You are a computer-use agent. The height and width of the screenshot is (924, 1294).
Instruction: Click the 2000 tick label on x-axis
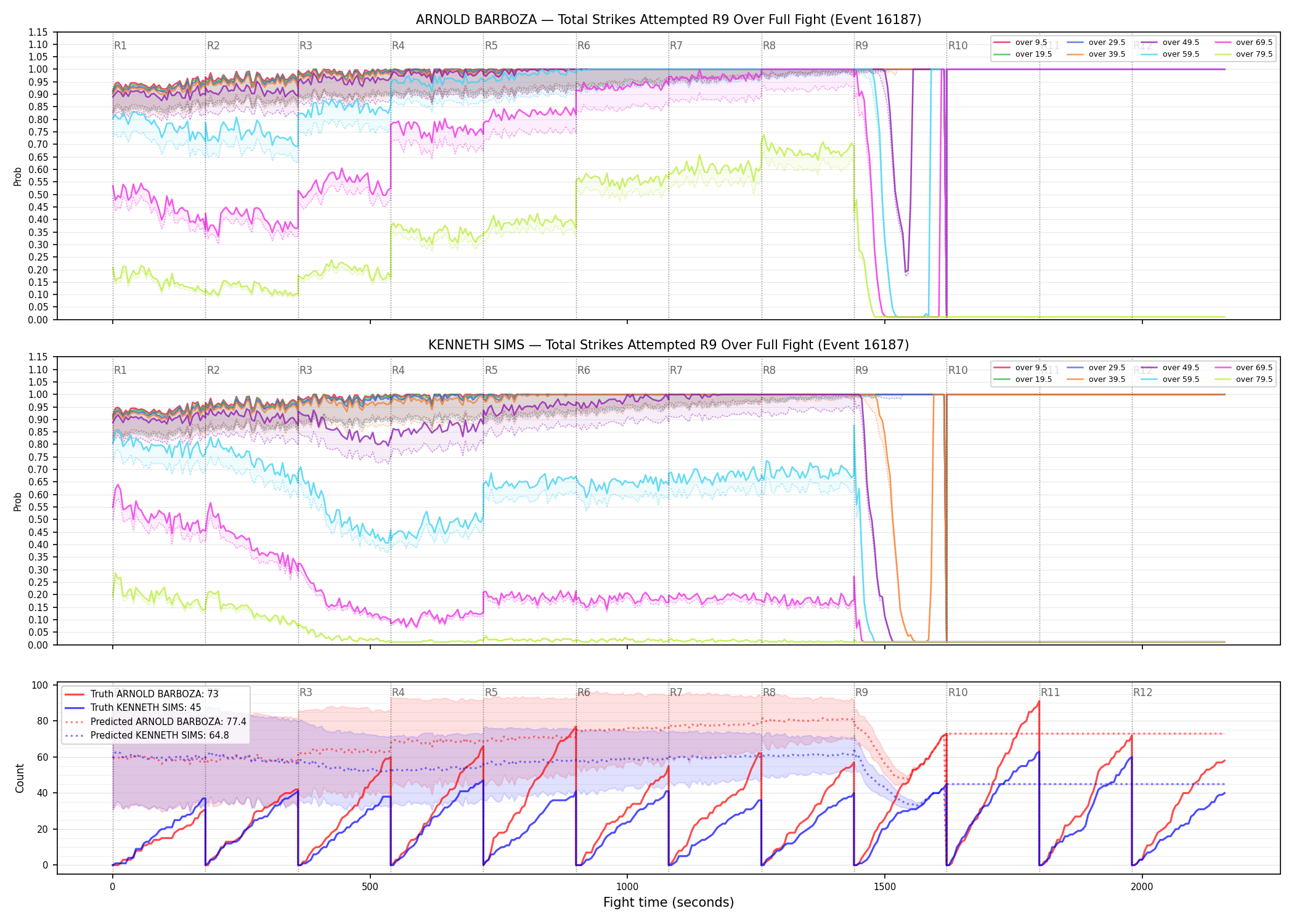coord(1142,886)
